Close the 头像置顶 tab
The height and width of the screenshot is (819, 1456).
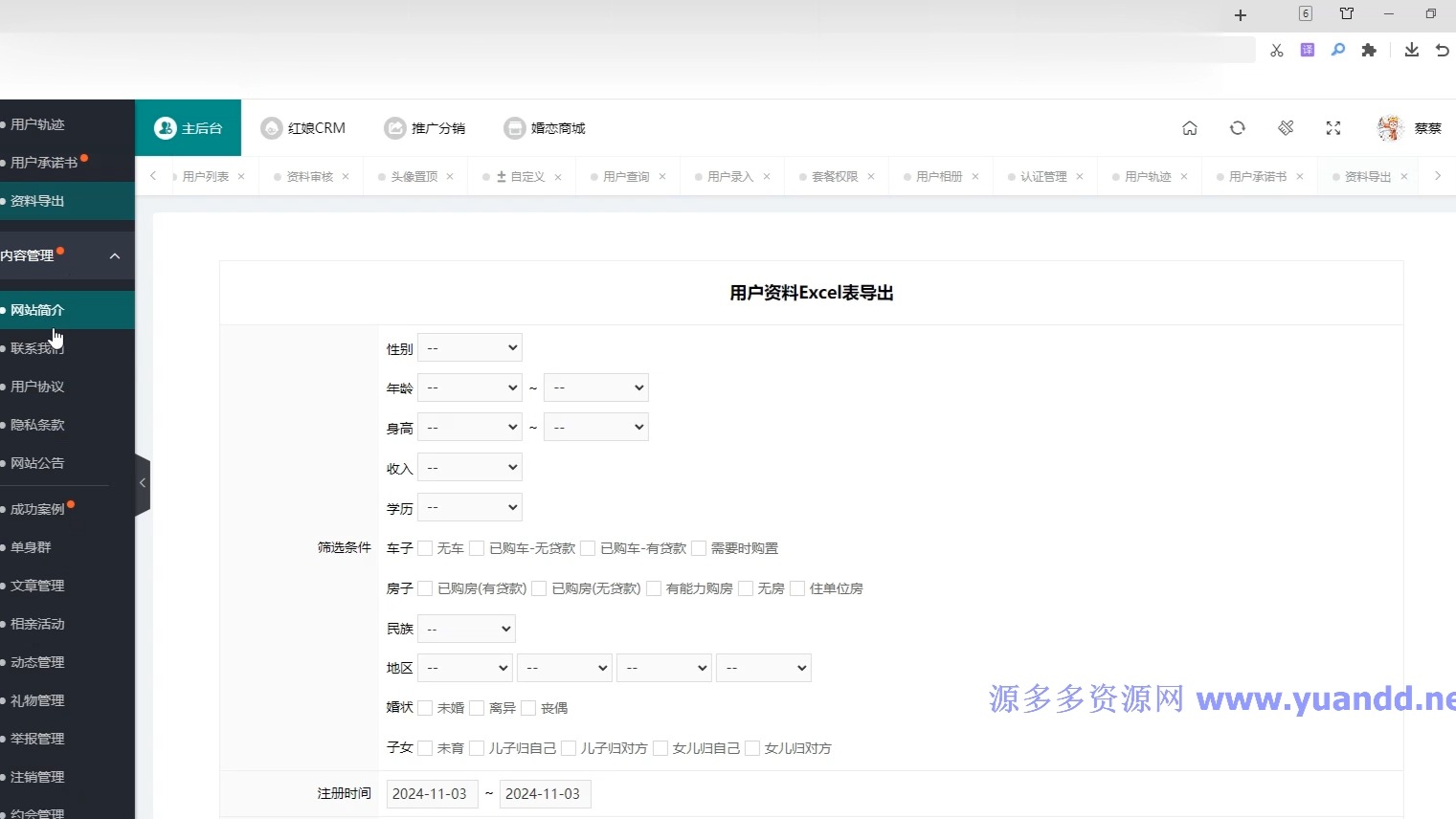(x=450, y=177)
